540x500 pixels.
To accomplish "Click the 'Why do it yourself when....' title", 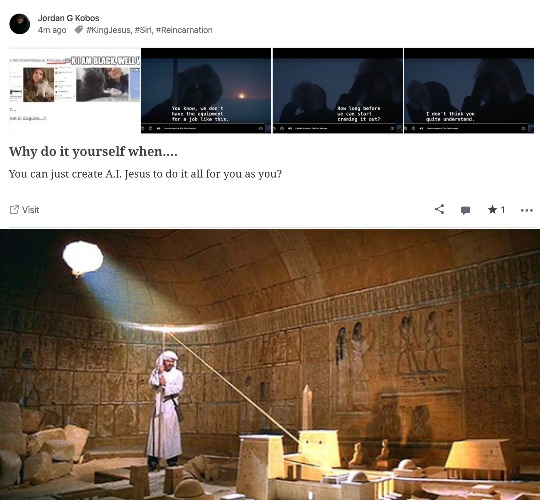I will (x=93, y=152).
